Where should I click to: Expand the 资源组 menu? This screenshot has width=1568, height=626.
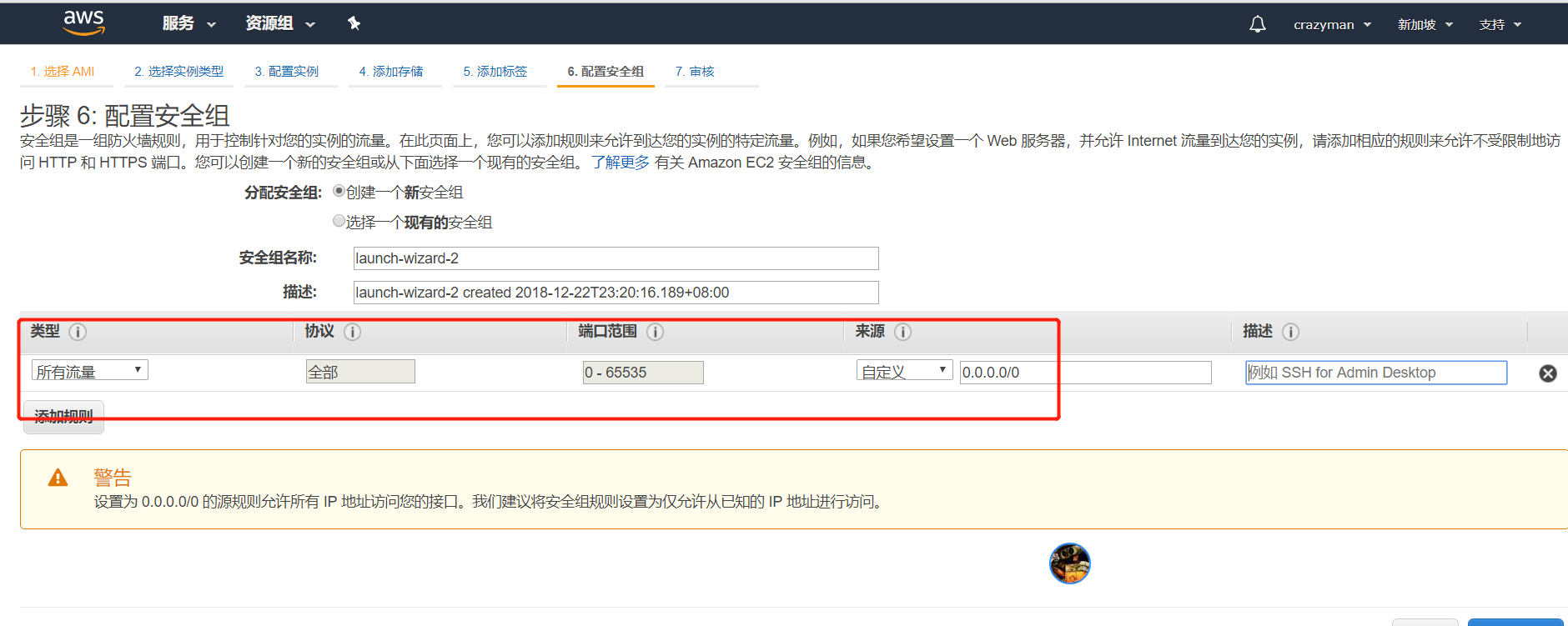pos(280,23)
